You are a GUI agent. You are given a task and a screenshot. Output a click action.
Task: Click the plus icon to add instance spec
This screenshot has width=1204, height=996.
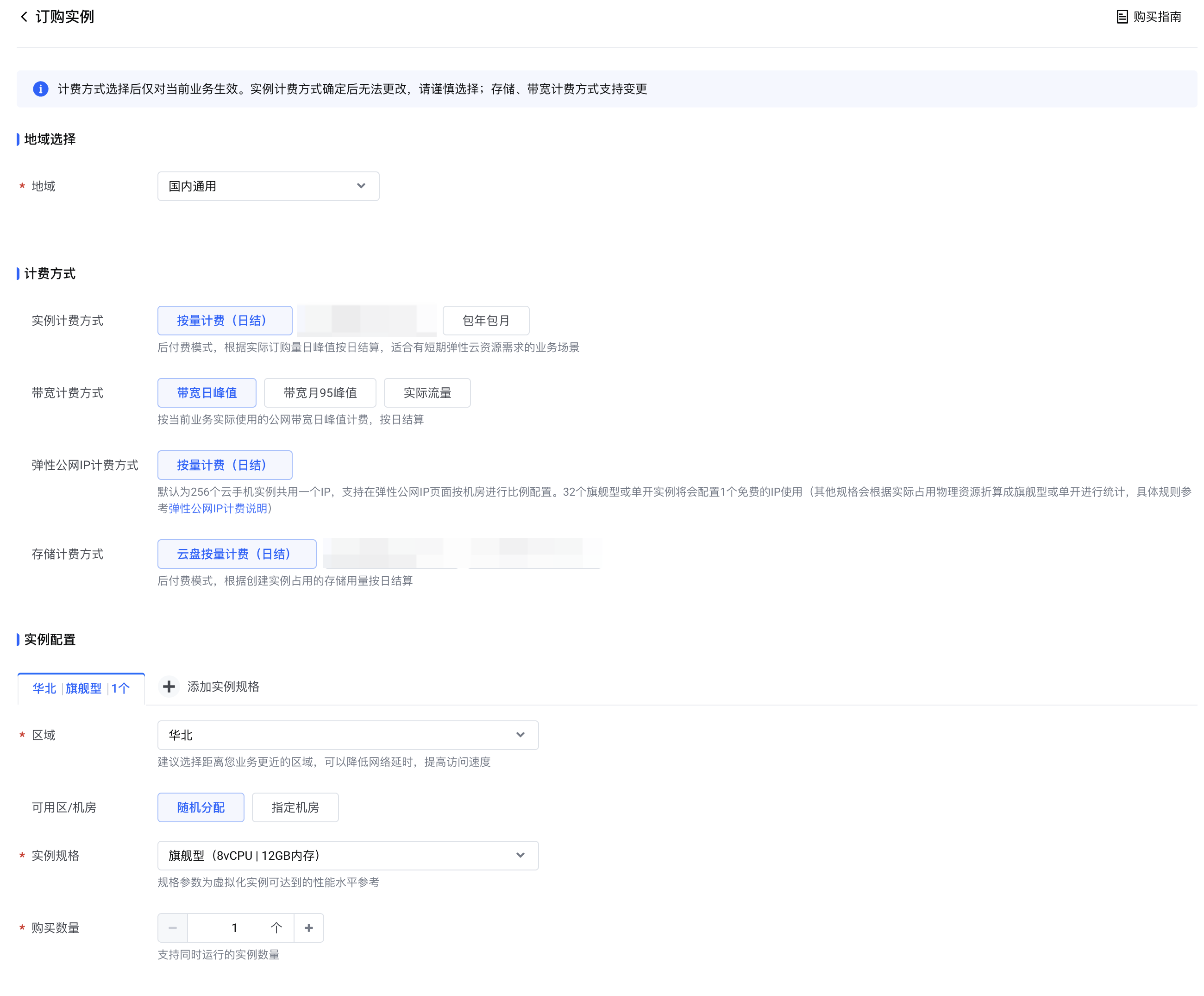pos(169,687)
